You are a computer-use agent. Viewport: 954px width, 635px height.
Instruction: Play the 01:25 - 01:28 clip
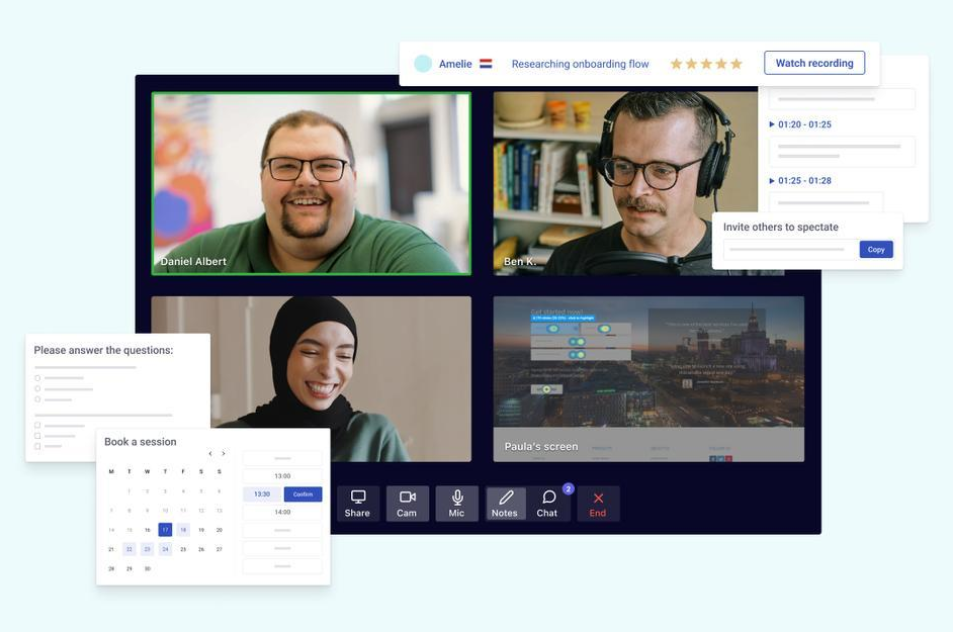click(x=771, y=181)
